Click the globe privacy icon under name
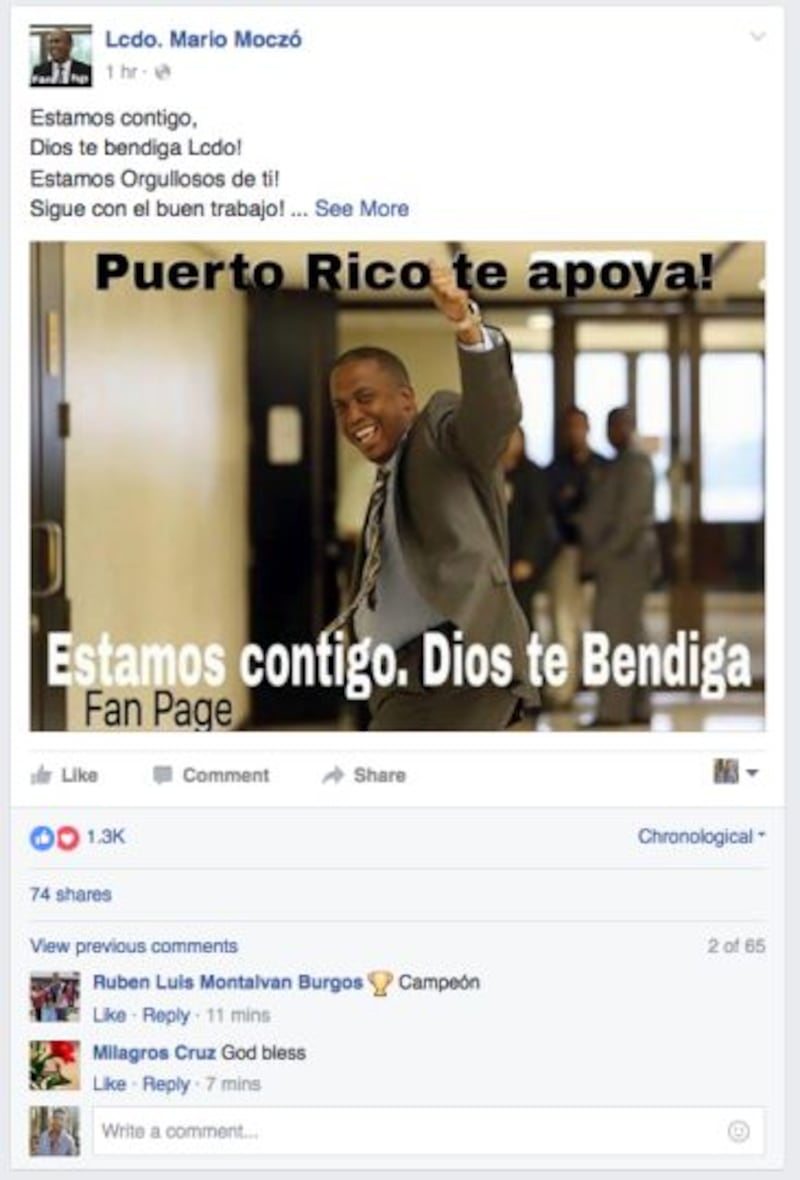The width and height of the screenshot is (800, 1180). click(x=163, y=71)
